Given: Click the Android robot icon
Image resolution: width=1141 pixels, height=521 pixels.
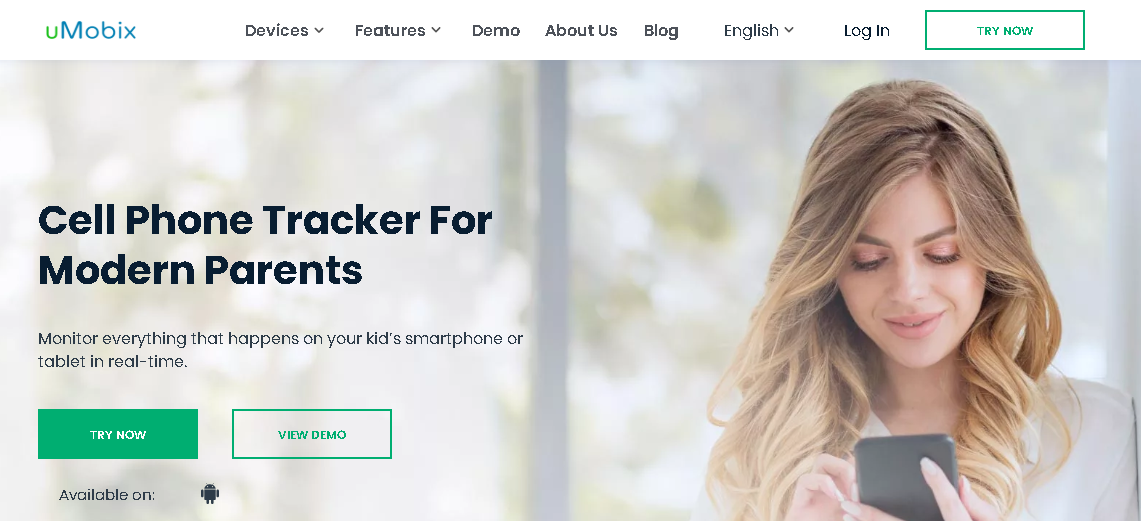Looking at the screenshot, I should (x=210, y=494).
